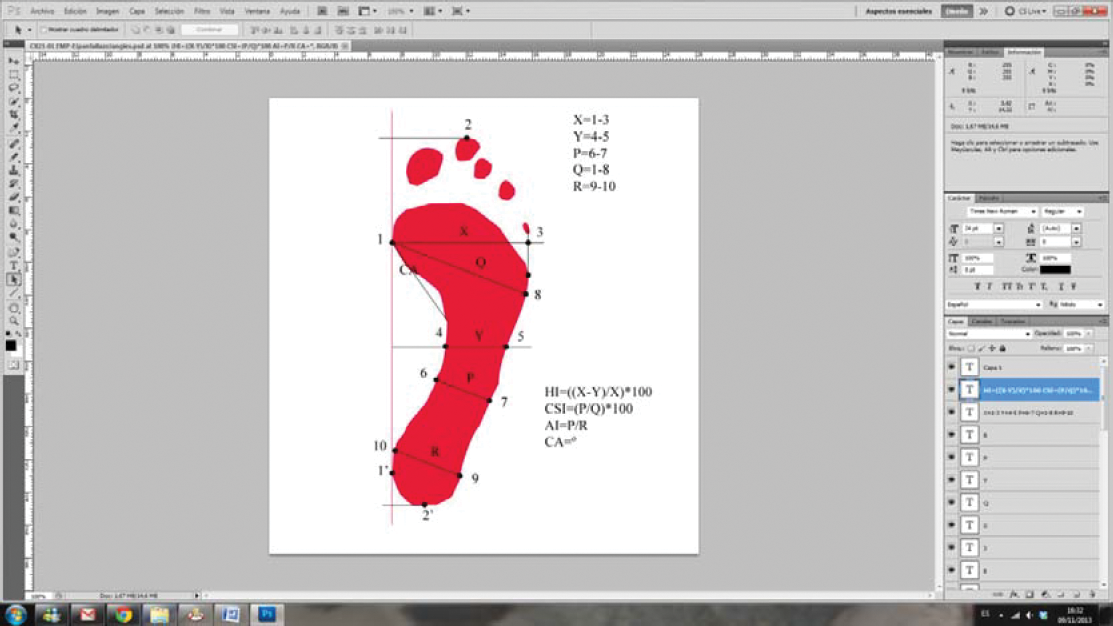Select the Pen tool

pos(13,253)
